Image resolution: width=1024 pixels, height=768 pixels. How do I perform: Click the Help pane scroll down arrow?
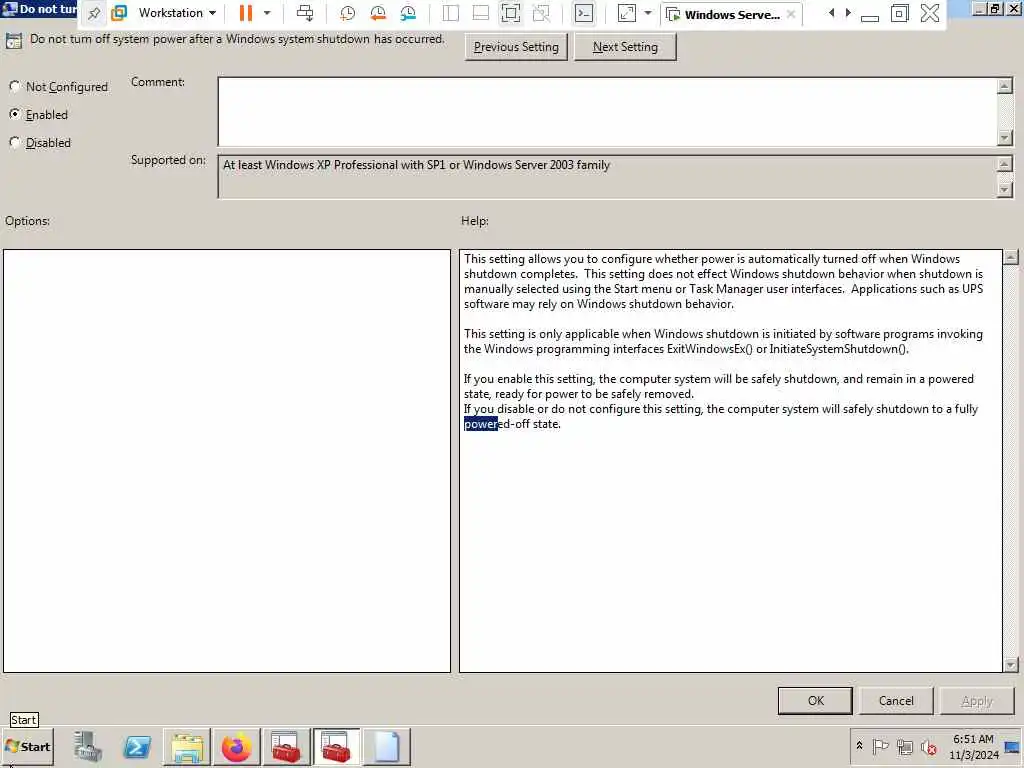(1011, 665)
